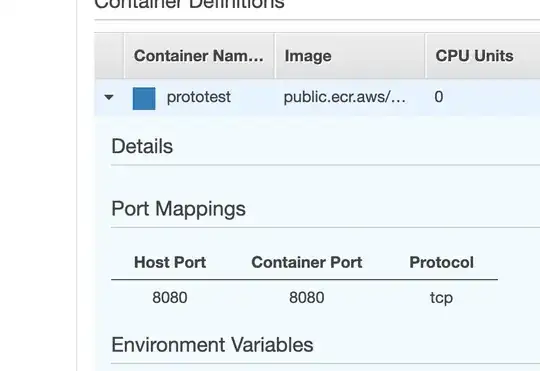Select the tcp protocol value
The height and width of the screenshot is (371, 540).
point(441,298)
